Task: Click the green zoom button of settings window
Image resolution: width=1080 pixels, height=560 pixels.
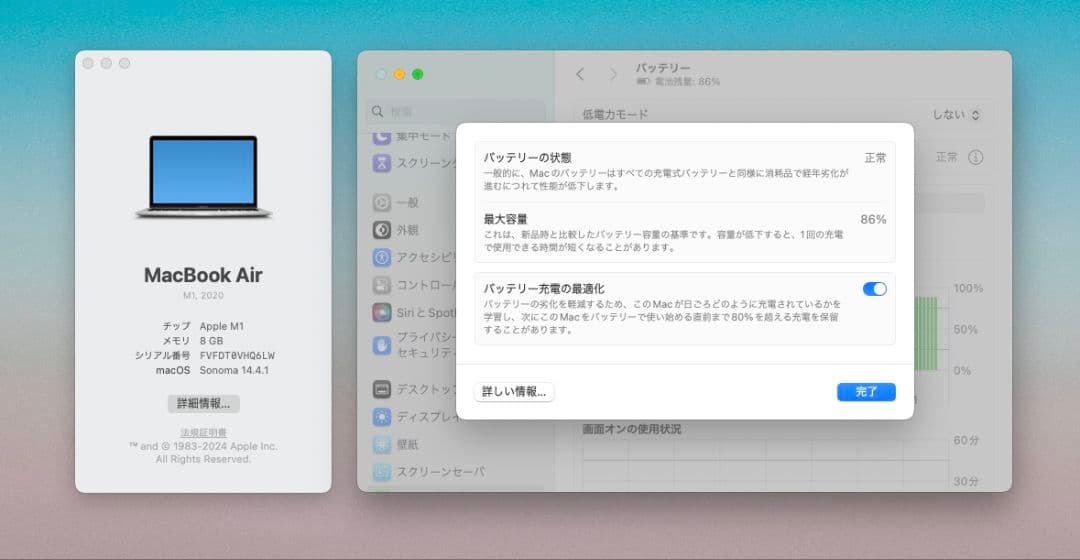Action: 417,74
